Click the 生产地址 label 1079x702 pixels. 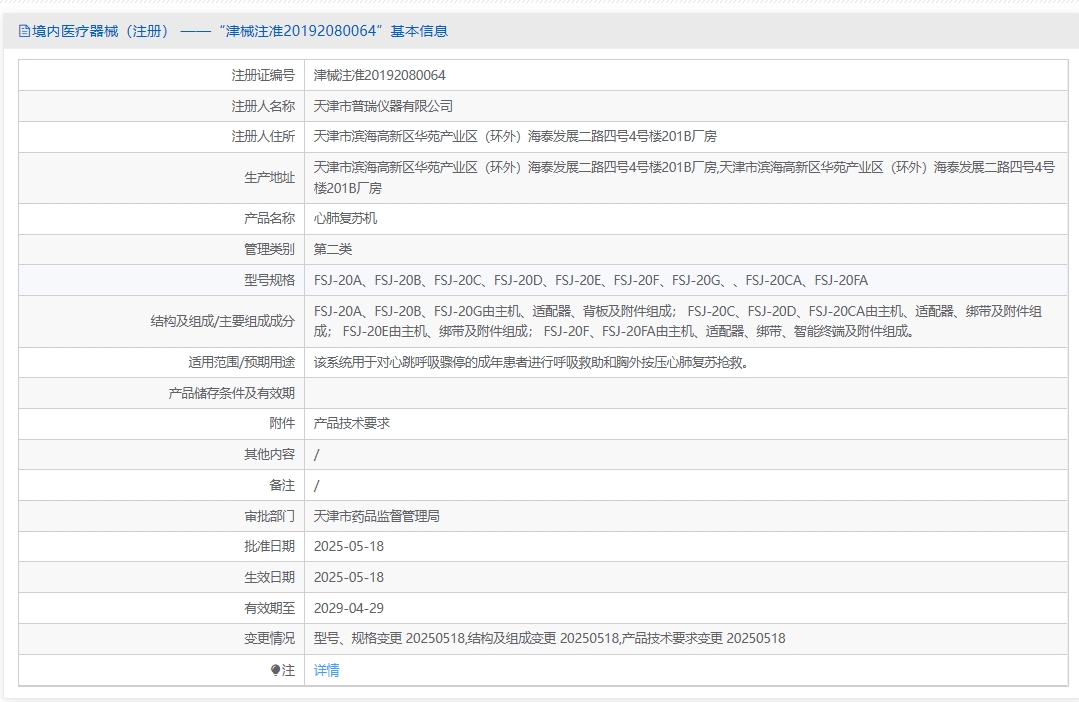coord(269,178)
